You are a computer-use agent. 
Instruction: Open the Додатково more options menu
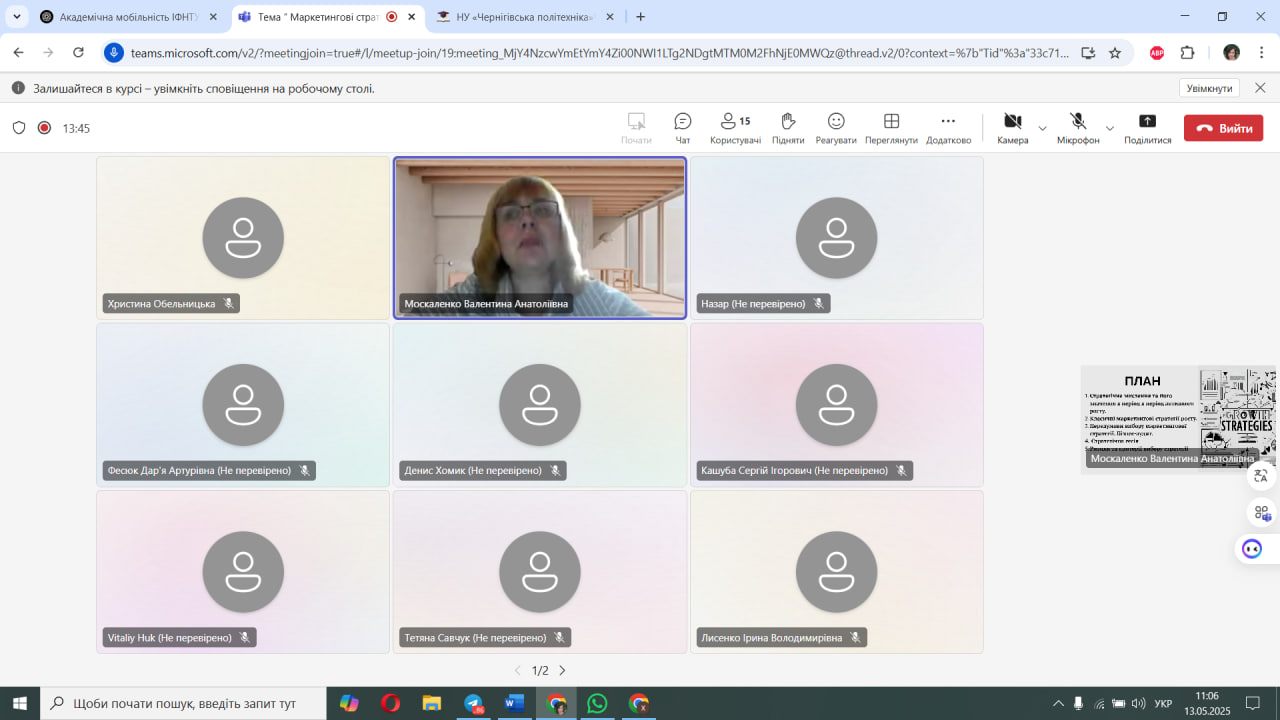pos(948,128)
